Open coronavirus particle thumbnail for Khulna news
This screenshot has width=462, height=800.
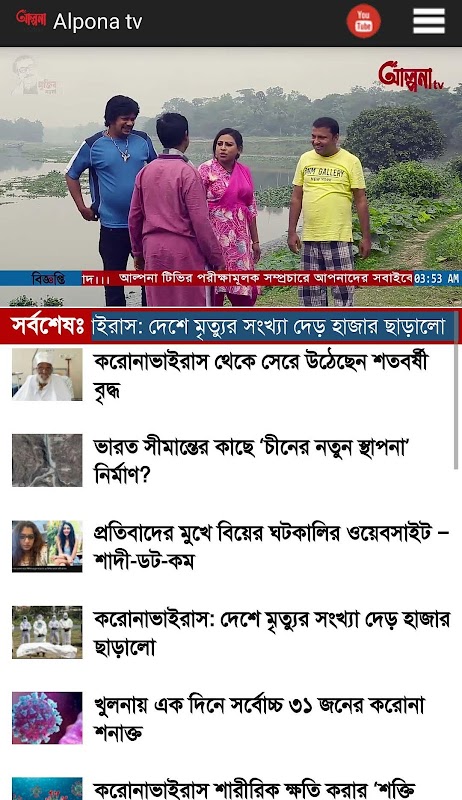(x=47, y=718)
